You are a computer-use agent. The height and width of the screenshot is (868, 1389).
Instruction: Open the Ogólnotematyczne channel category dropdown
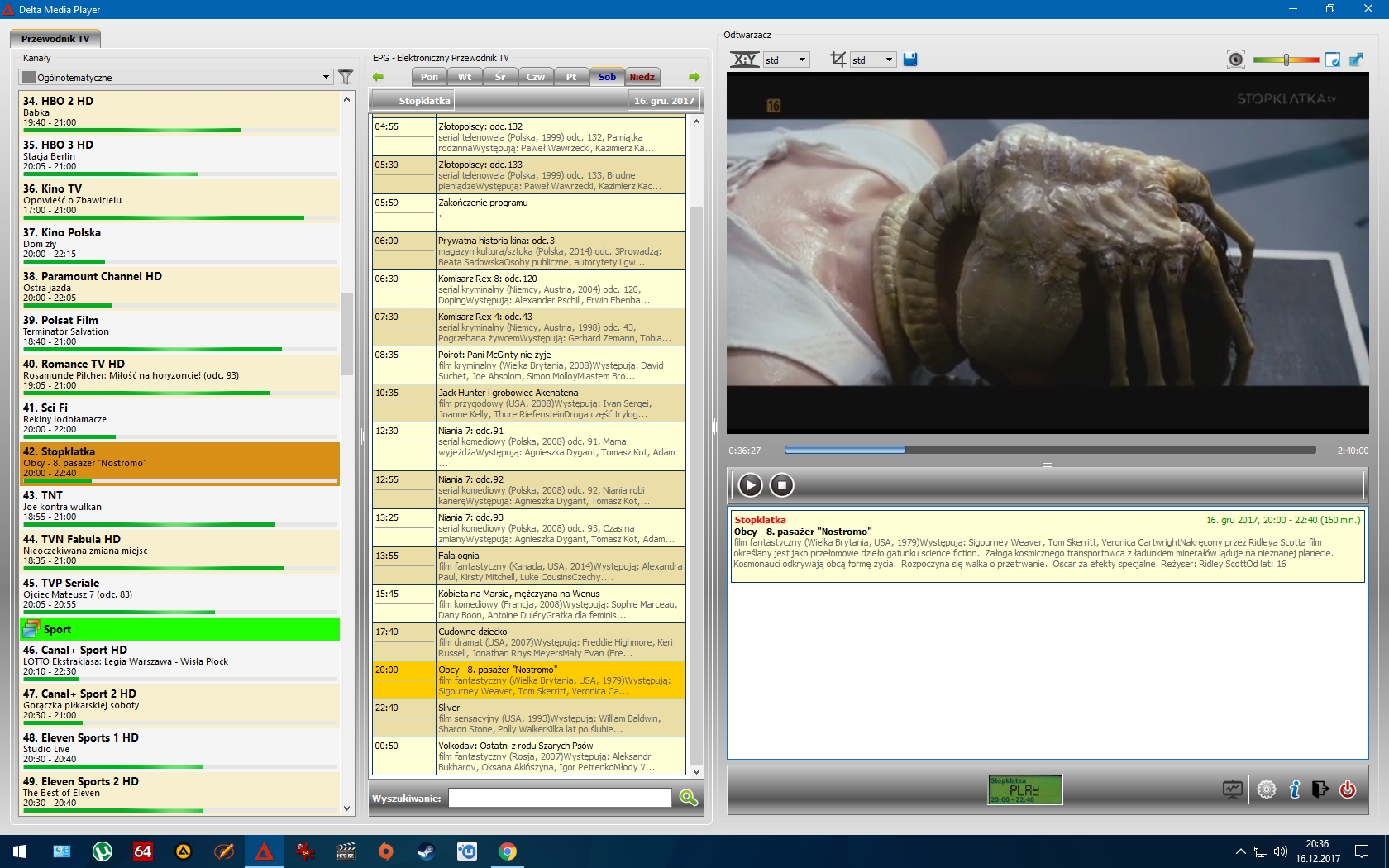coord(176,77)
